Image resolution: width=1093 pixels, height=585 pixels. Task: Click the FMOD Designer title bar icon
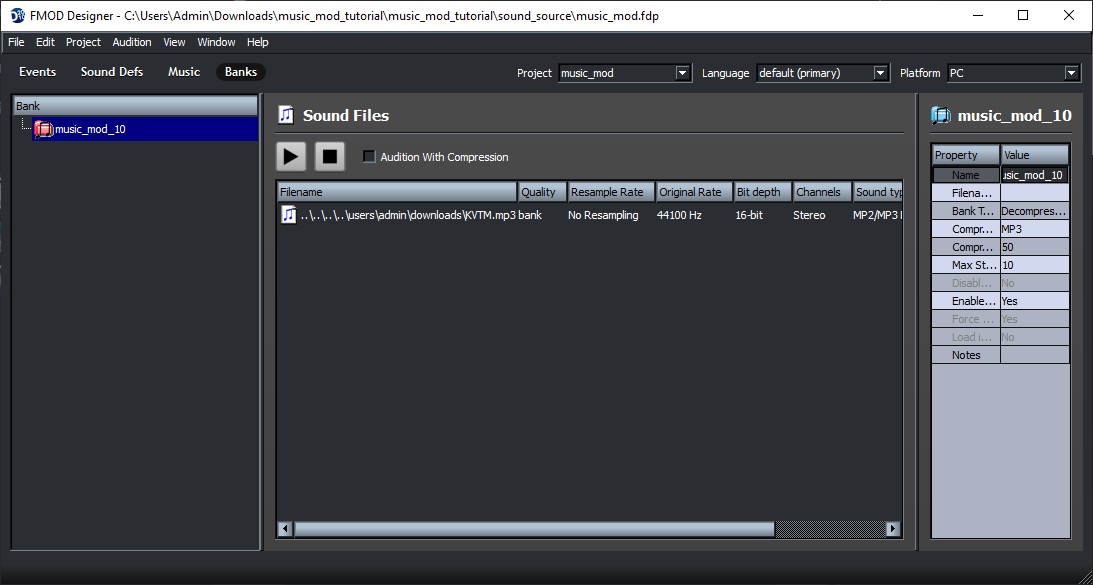click(17, 16)
